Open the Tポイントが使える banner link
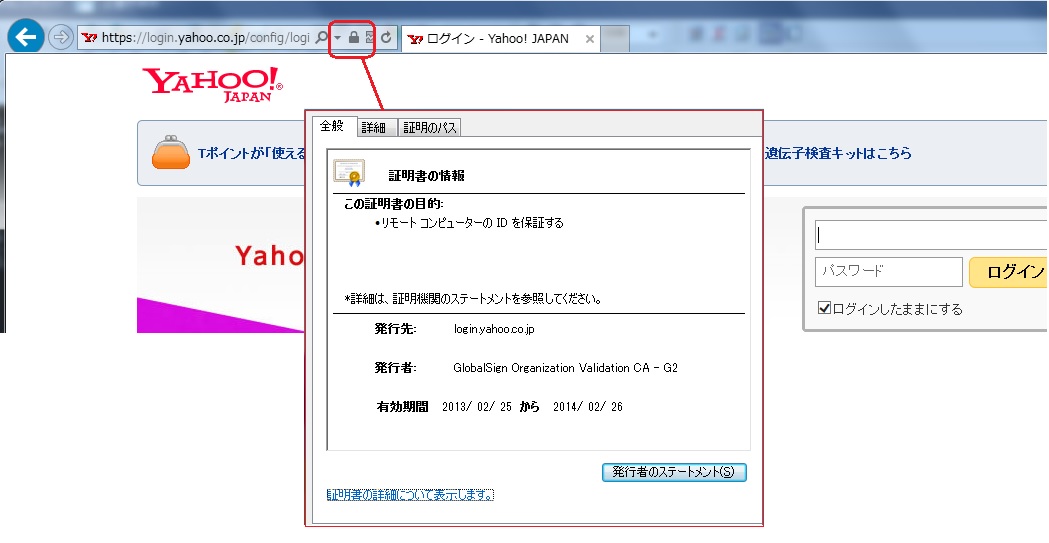 click(x=252, y=153)
